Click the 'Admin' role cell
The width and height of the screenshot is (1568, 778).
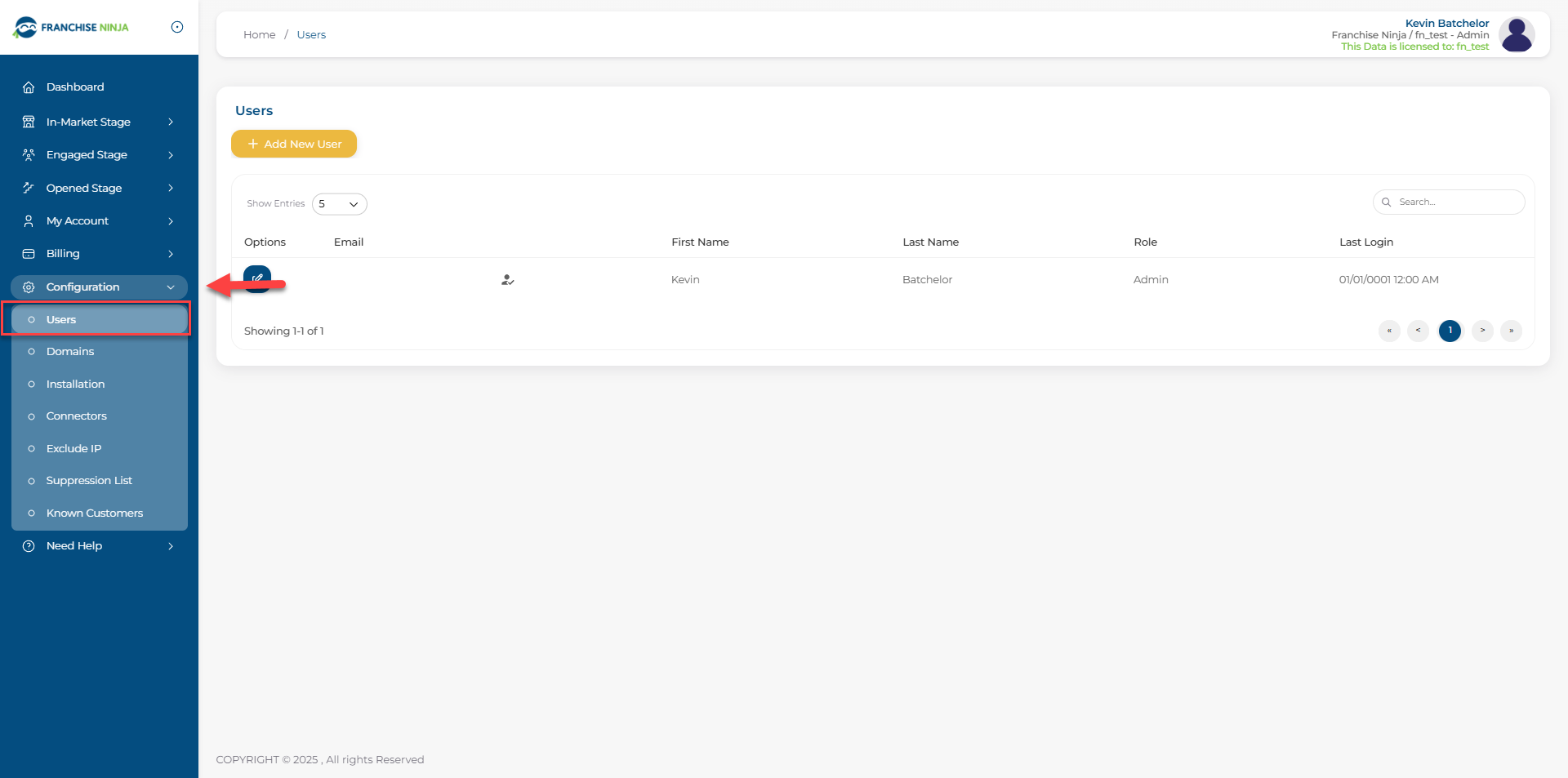click(1151, 280)
